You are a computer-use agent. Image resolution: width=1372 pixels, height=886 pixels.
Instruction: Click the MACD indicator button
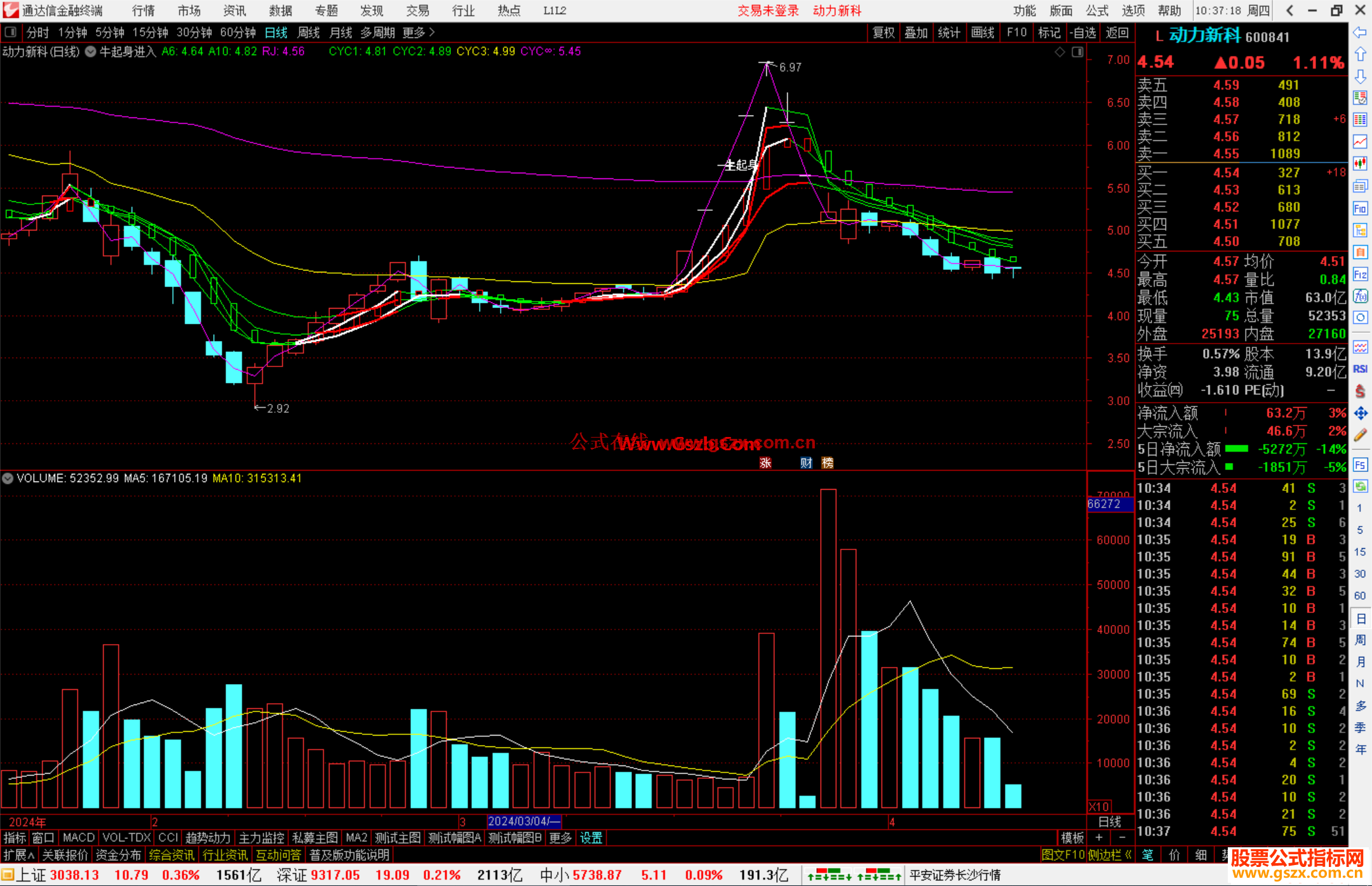click(x=78, y=838)
